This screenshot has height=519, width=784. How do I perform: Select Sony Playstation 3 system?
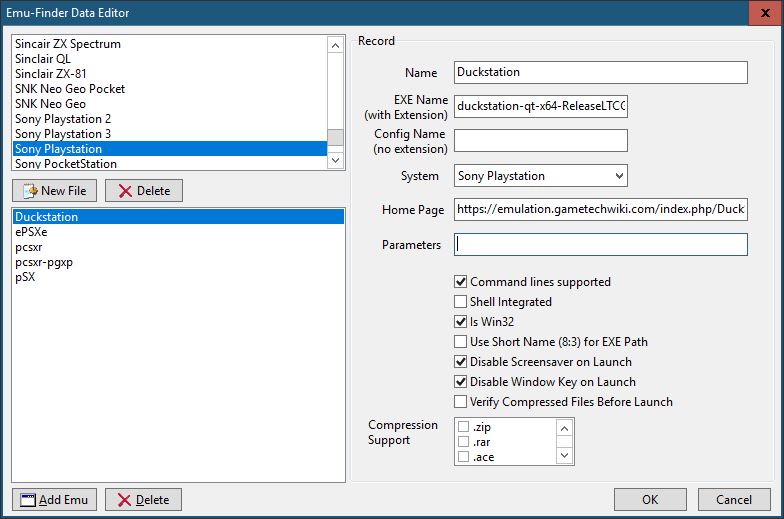170,134
